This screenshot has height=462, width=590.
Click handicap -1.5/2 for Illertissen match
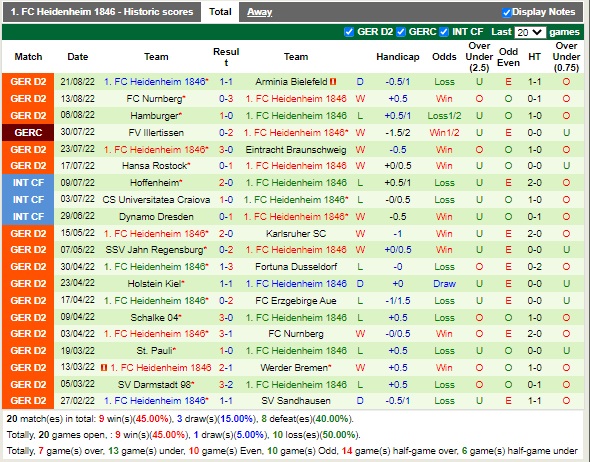[x=398, y=132]
